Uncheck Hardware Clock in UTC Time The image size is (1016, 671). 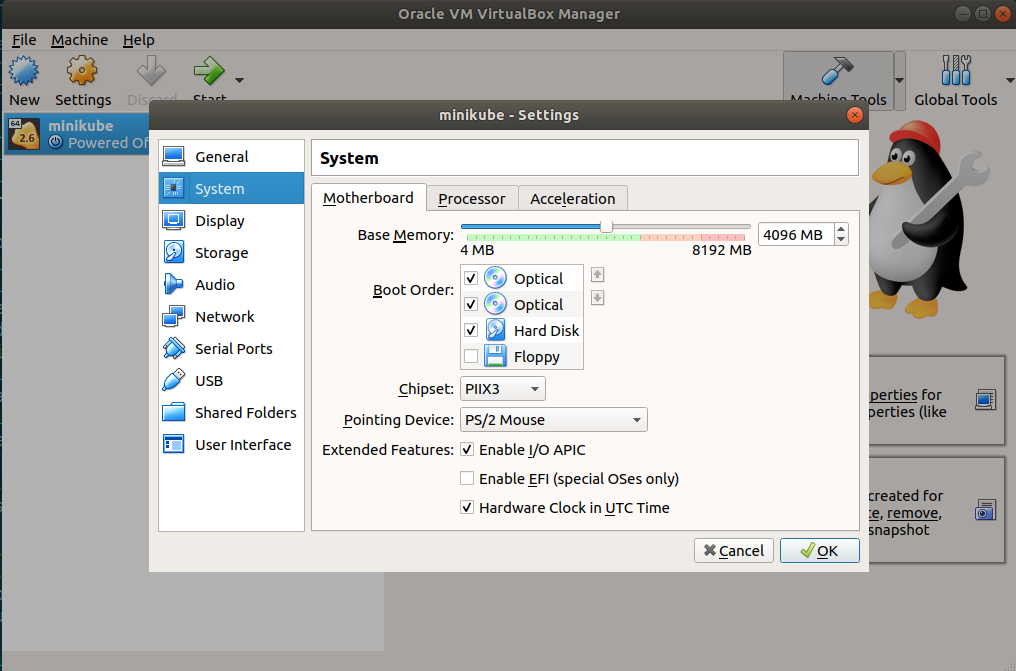click(466, 507)
